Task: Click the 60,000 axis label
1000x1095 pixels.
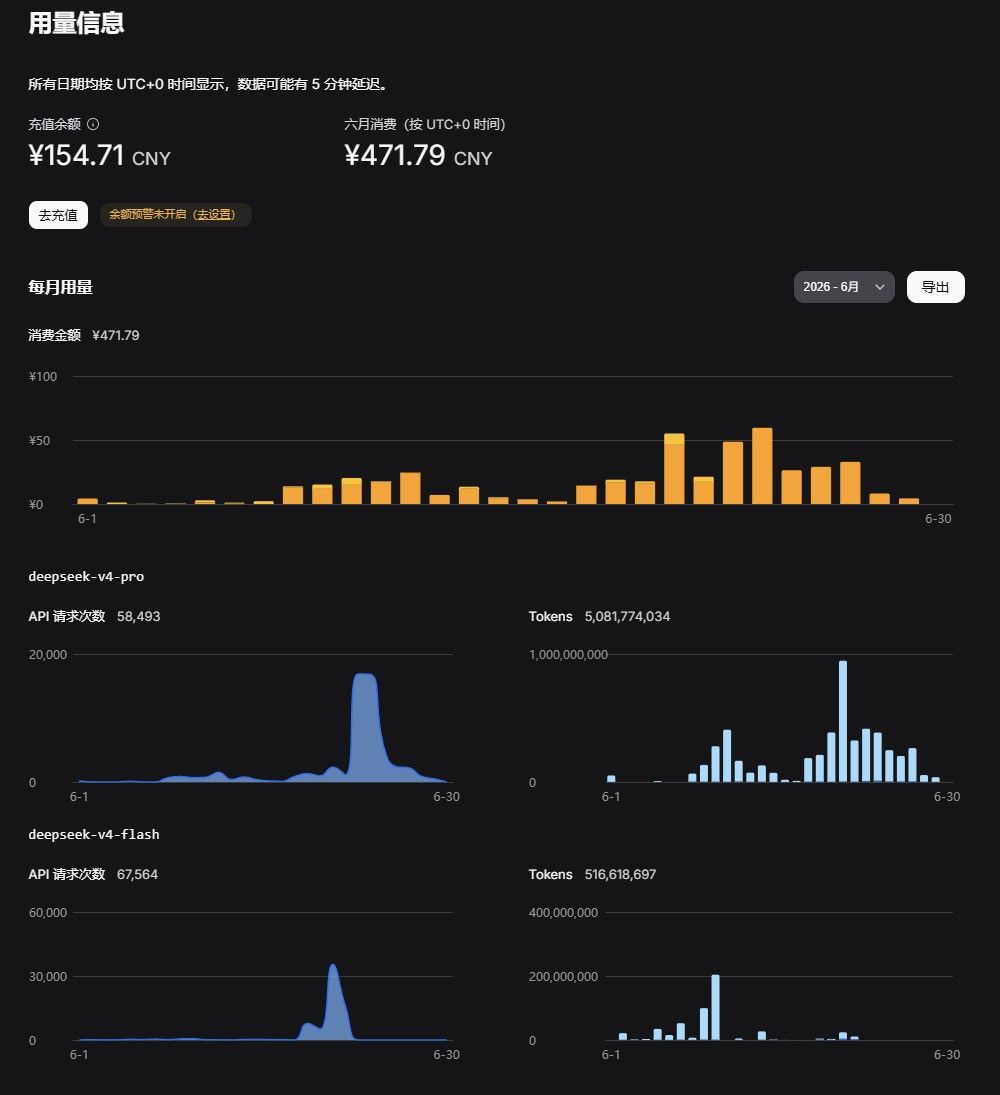Action: (x=47, y=913)
